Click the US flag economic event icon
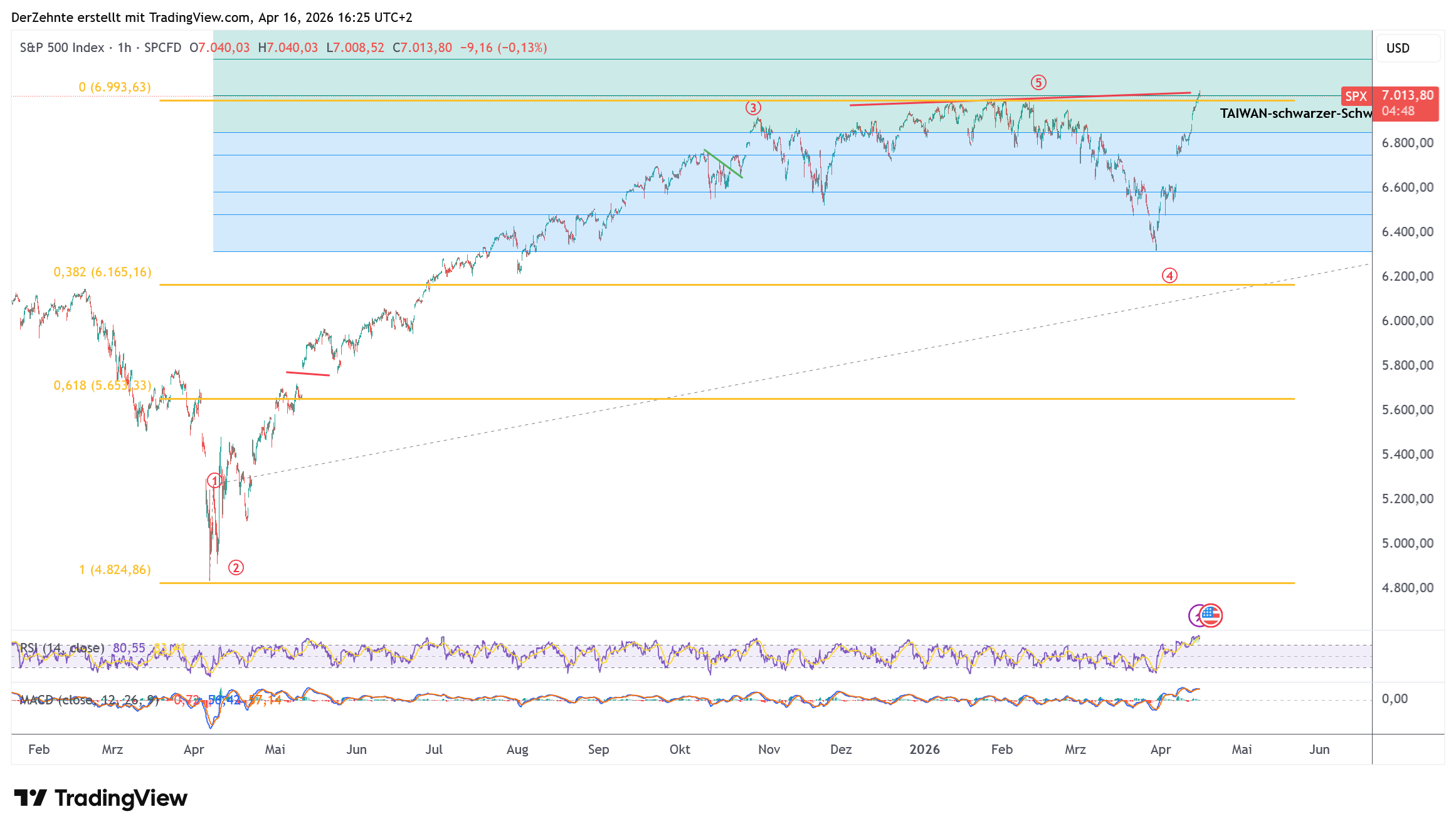 click(x=1212, y=615)
